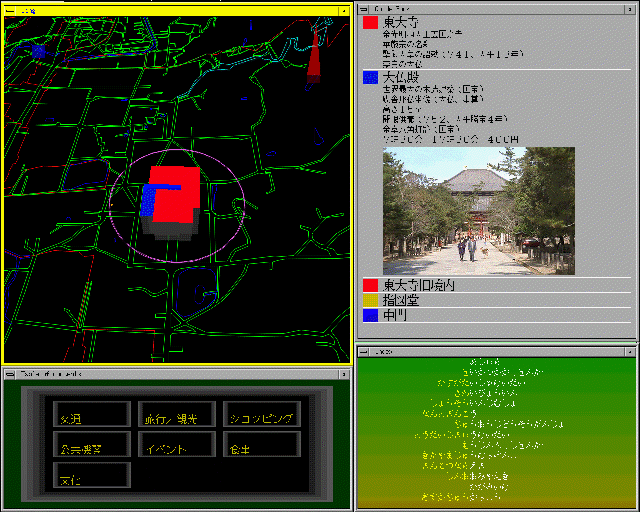Maximize the green text list window
Screen dimensions: 640x512
pos(630,352)
